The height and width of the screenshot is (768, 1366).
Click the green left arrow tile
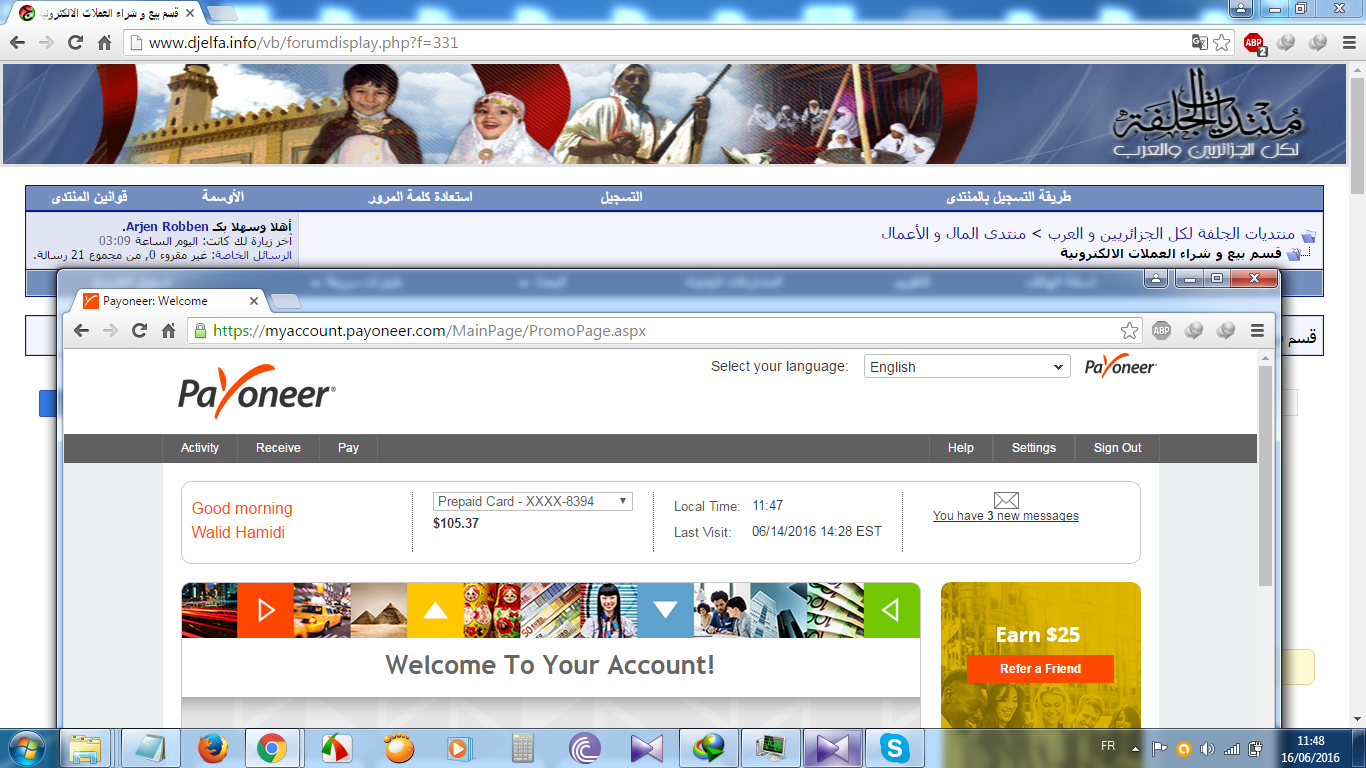892,610
